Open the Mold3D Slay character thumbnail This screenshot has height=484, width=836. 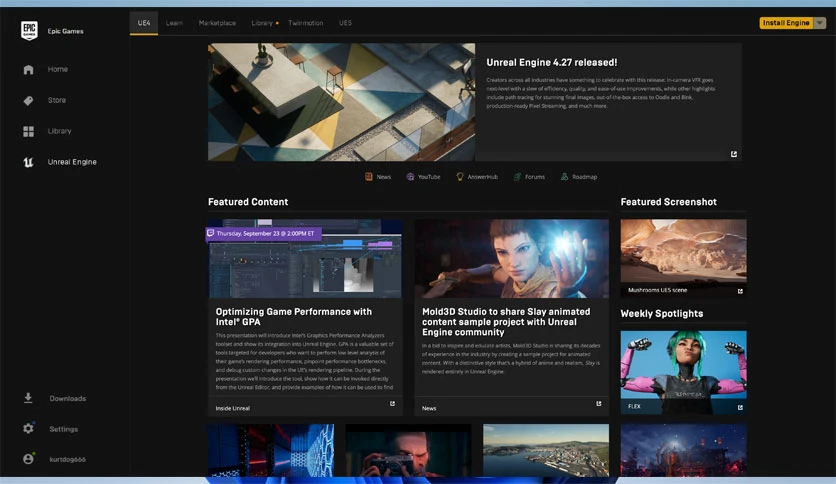[511, 259]
